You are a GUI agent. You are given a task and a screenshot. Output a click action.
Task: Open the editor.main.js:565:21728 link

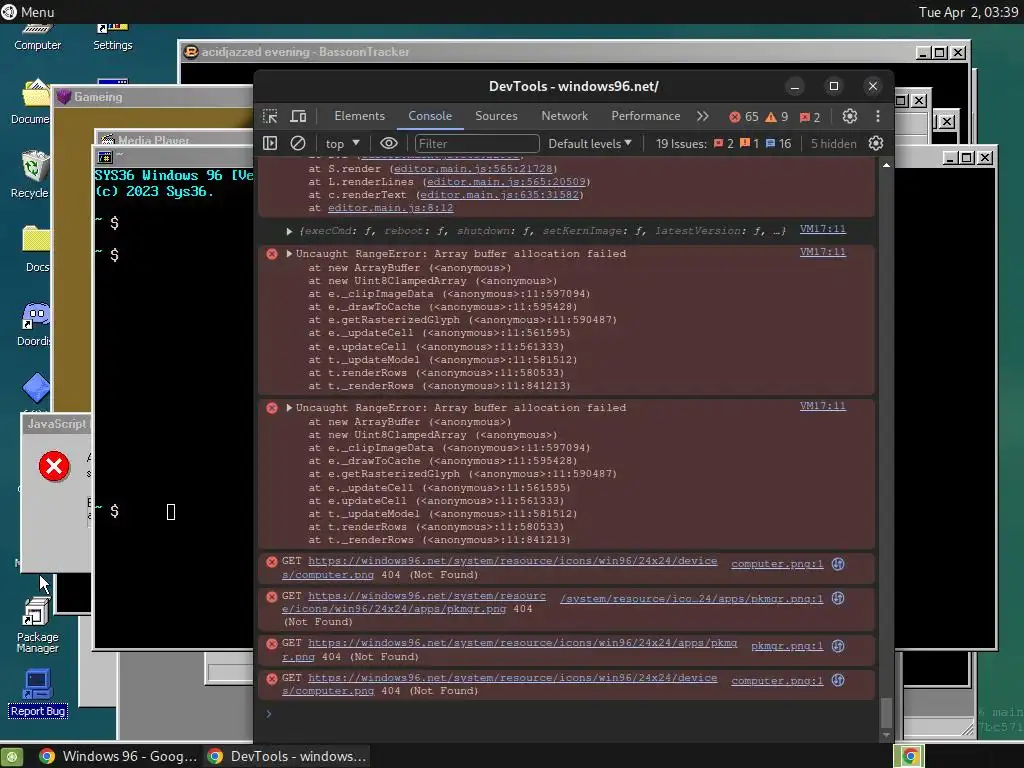pyautogui.click(x=473, y=168)
